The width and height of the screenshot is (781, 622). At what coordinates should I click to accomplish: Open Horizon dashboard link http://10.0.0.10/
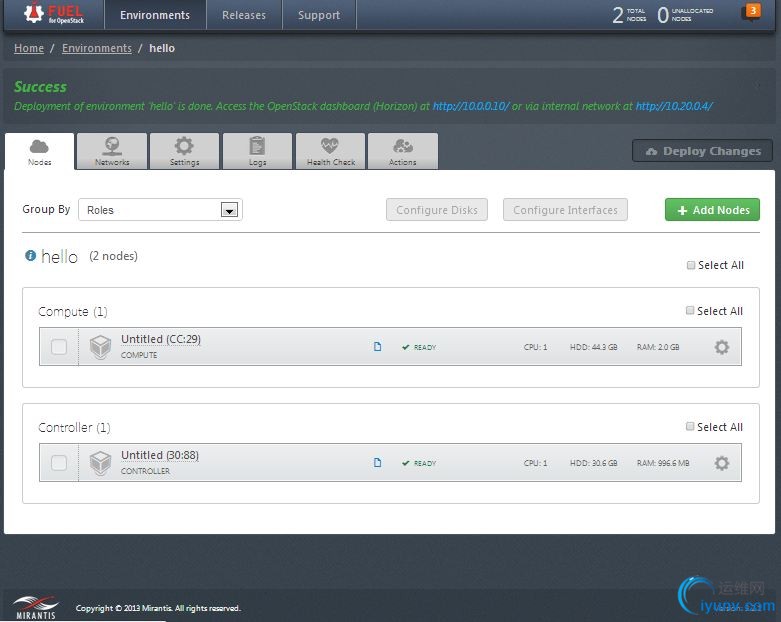(x=471, y=106)
